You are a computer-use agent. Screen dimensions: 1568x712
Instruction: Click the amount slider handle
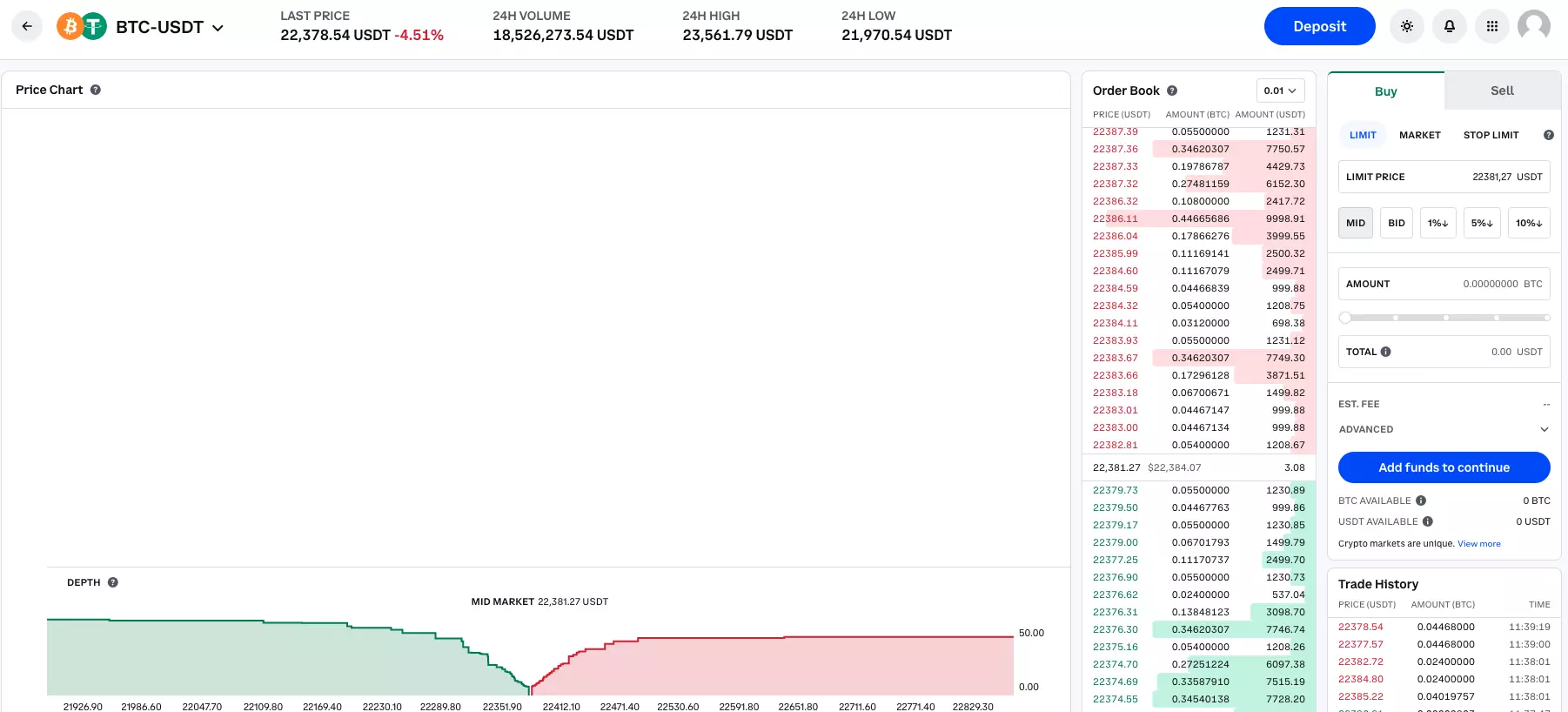click(x=1345, y=318)
